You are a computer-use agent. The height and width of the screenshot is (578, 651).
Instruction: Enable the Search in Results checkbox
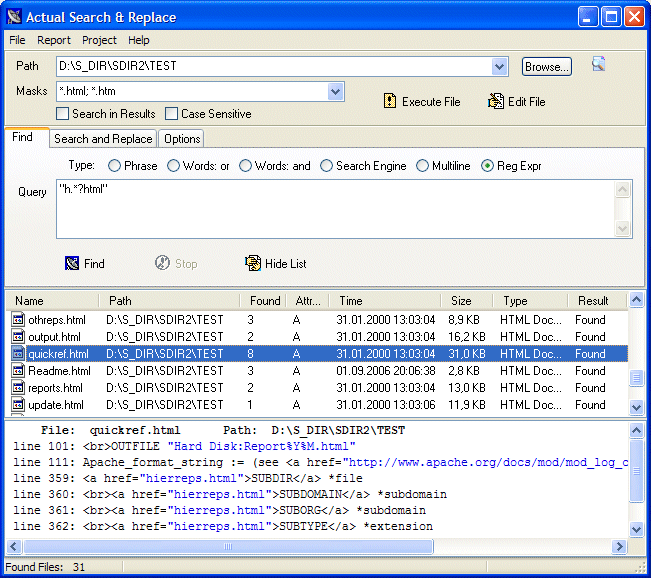[x=62, y=114]
